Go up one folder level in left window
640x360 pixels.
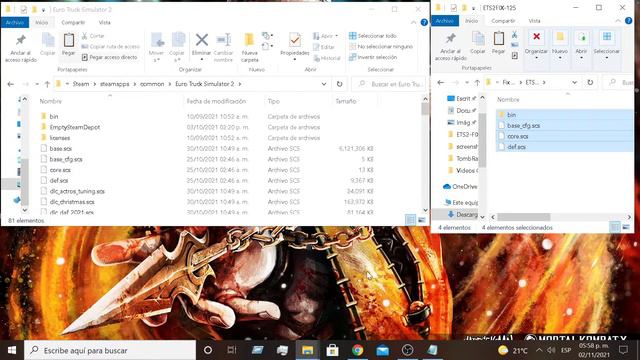(47, 84)
